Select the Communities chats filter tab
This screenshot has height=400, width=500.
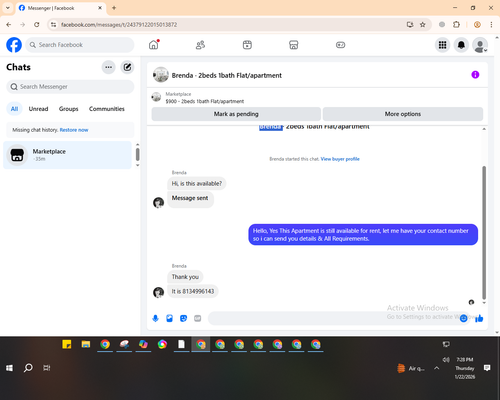[107, 109]
